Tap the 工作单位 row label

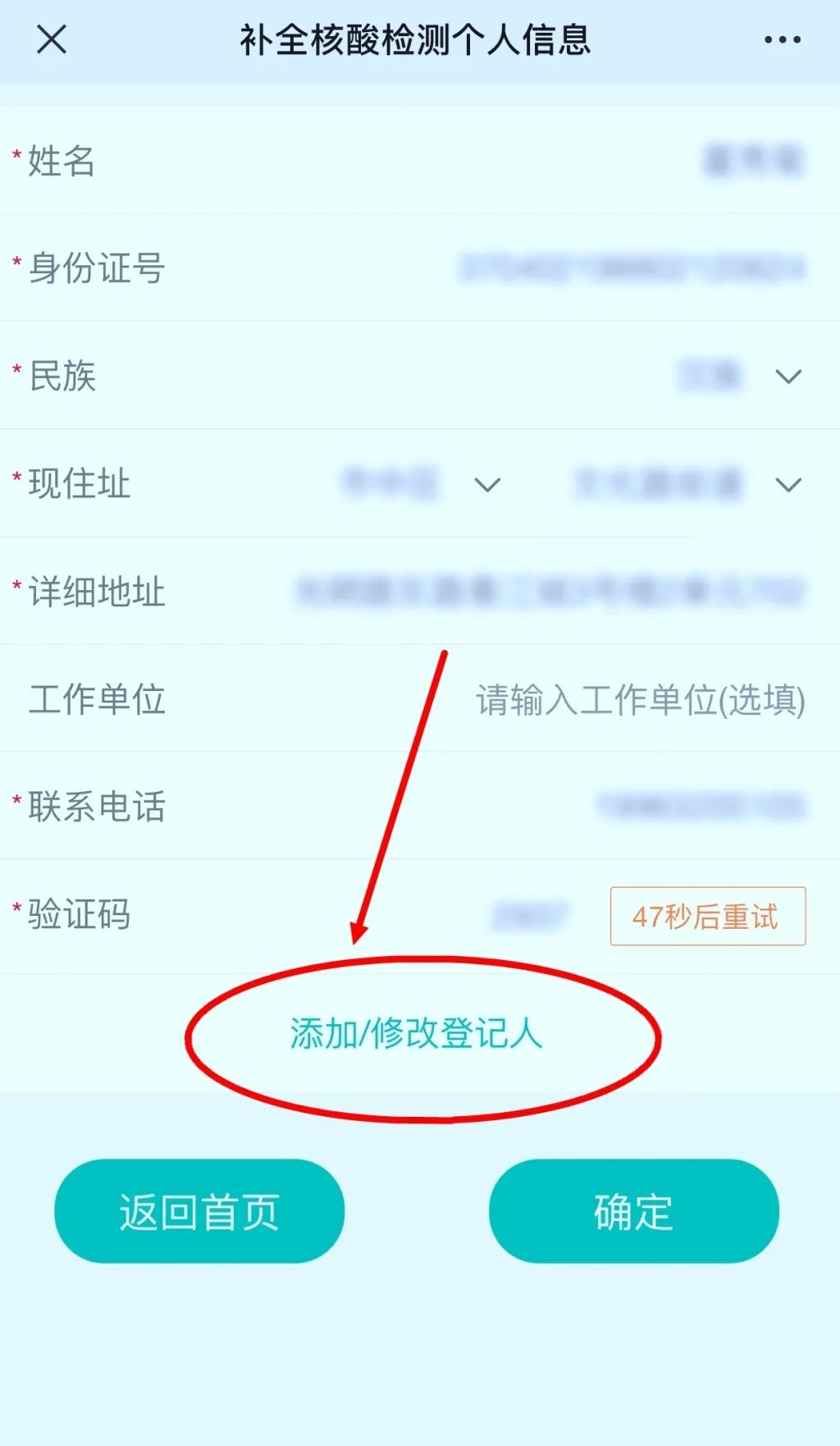point(97,699)
